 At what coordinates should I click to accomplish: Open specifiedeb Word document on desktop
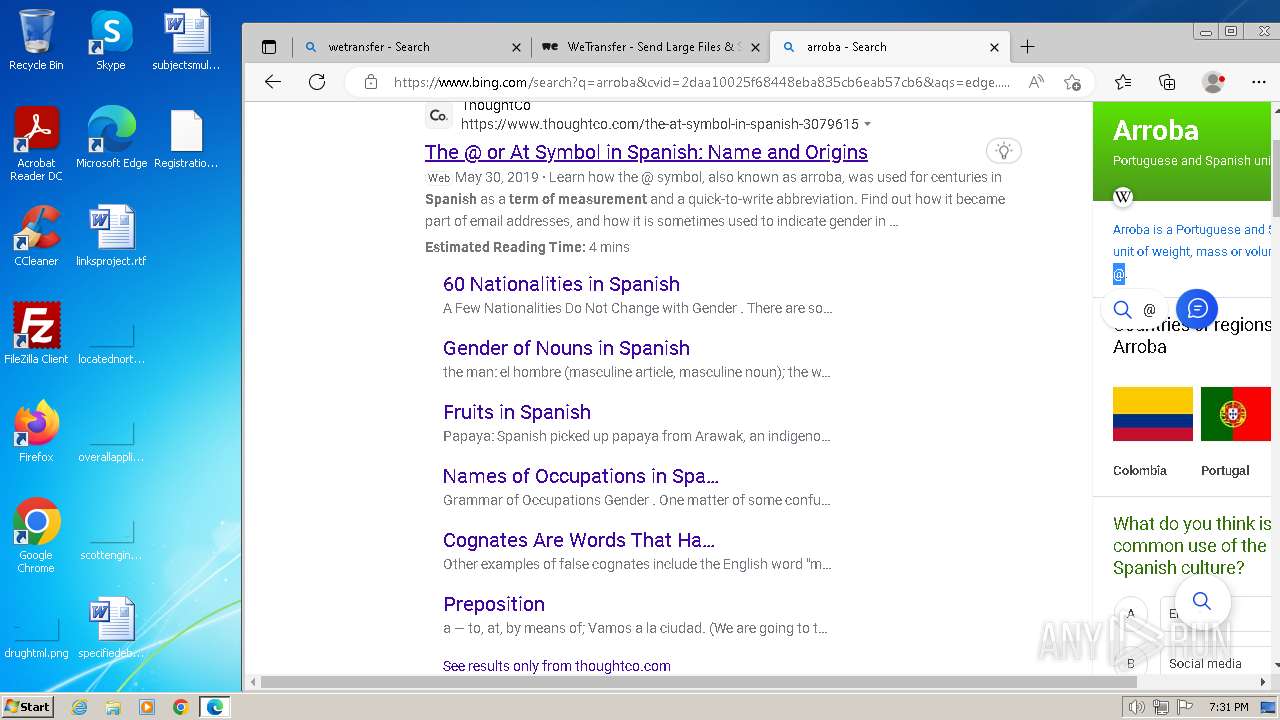pyautogui.click(x=111, y=628)
